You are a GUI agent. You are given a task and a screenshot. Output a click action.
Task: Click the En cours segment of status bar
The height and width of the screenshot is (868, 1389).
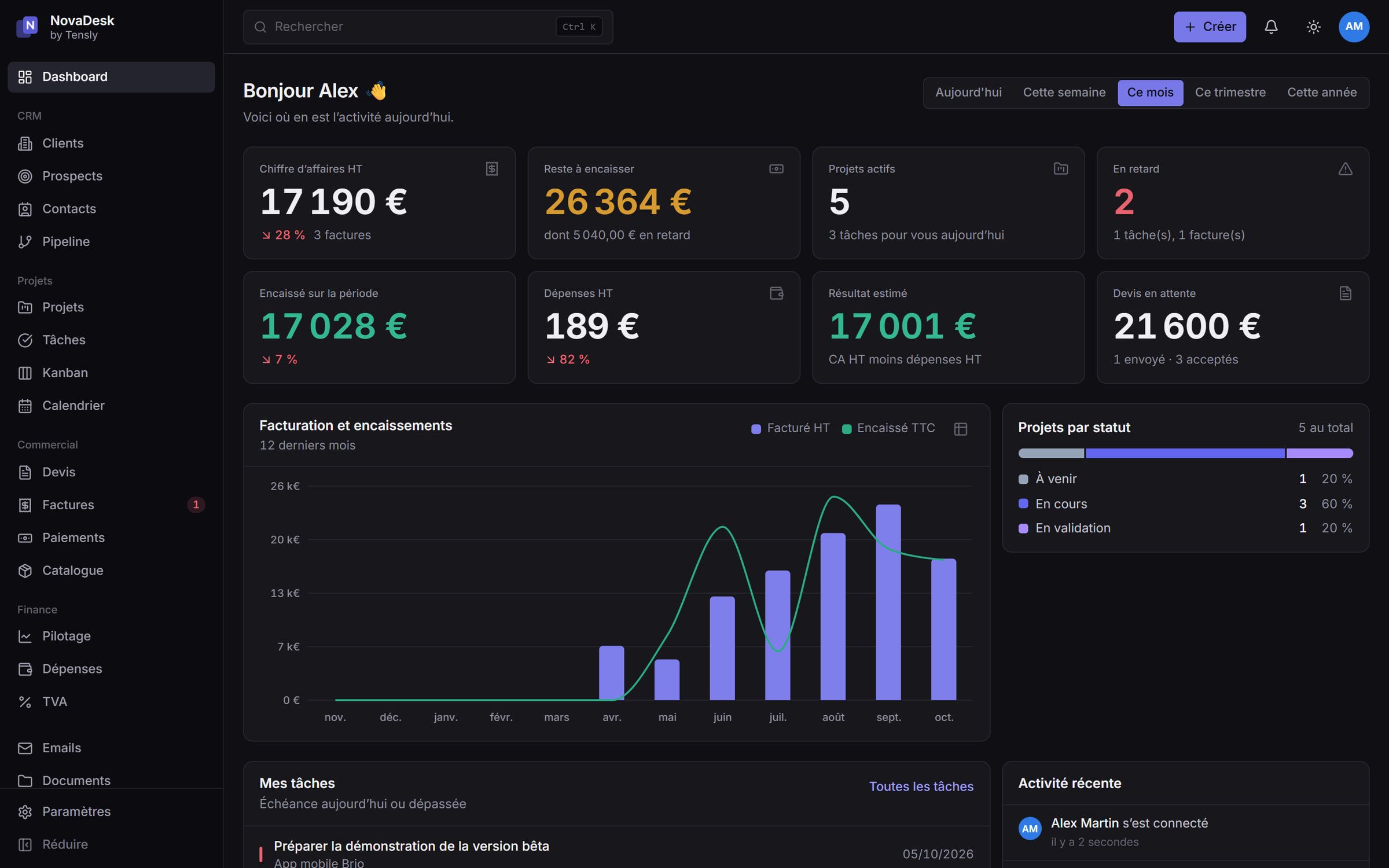tap(1185, 453)
